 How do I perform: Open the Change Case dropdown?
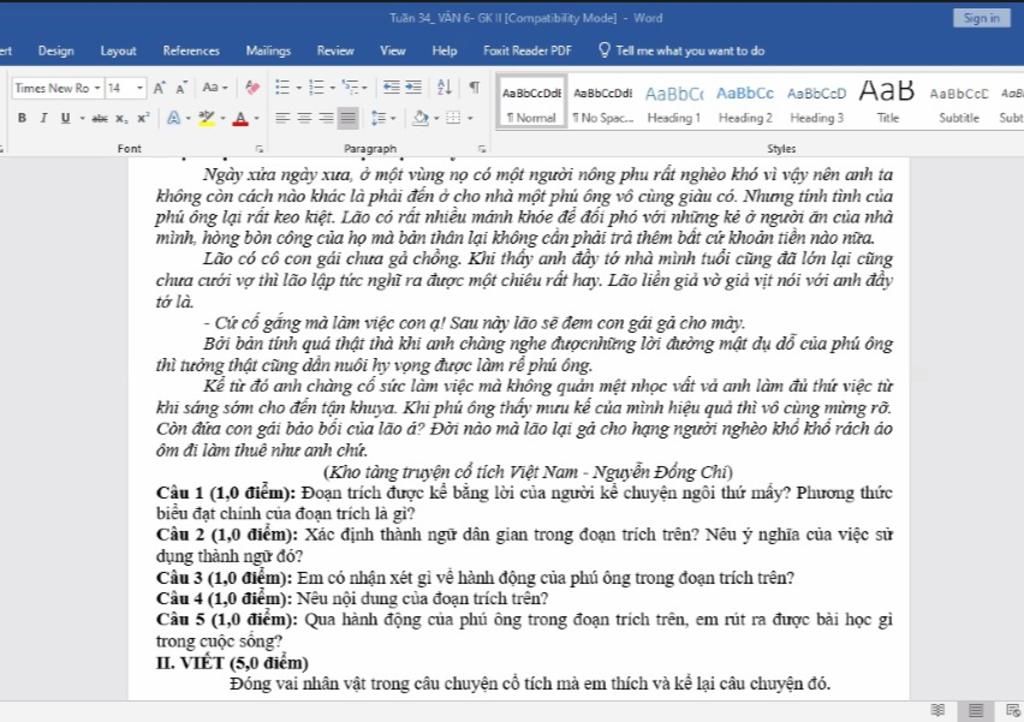[215, 87]
